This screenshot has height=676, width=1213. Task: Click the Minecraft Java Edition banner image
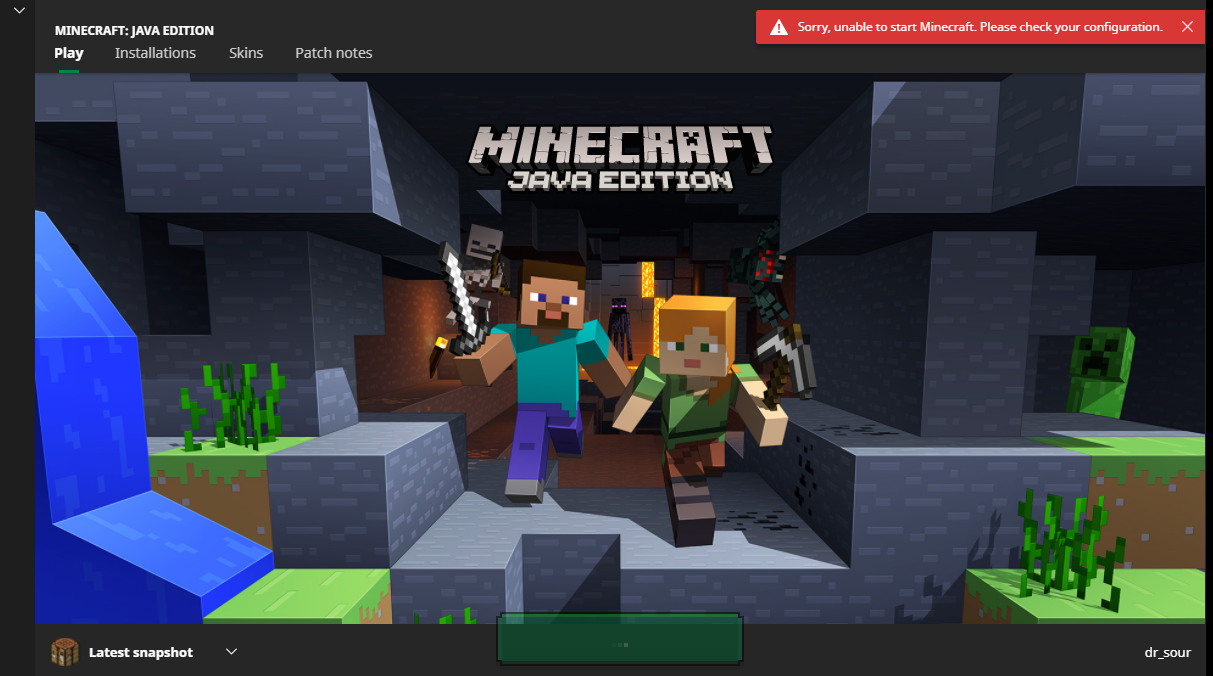click(620, 348)
